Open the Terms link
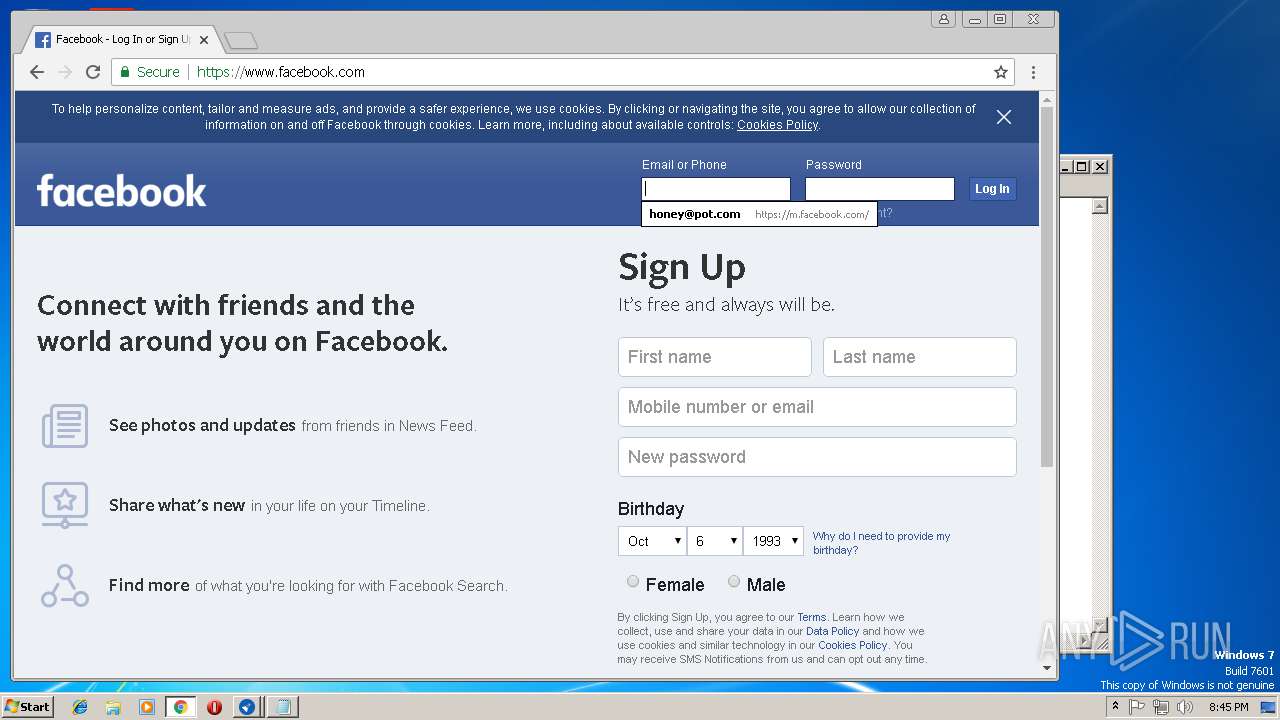This screenshot has height=720, width=1280. (811, 617)
